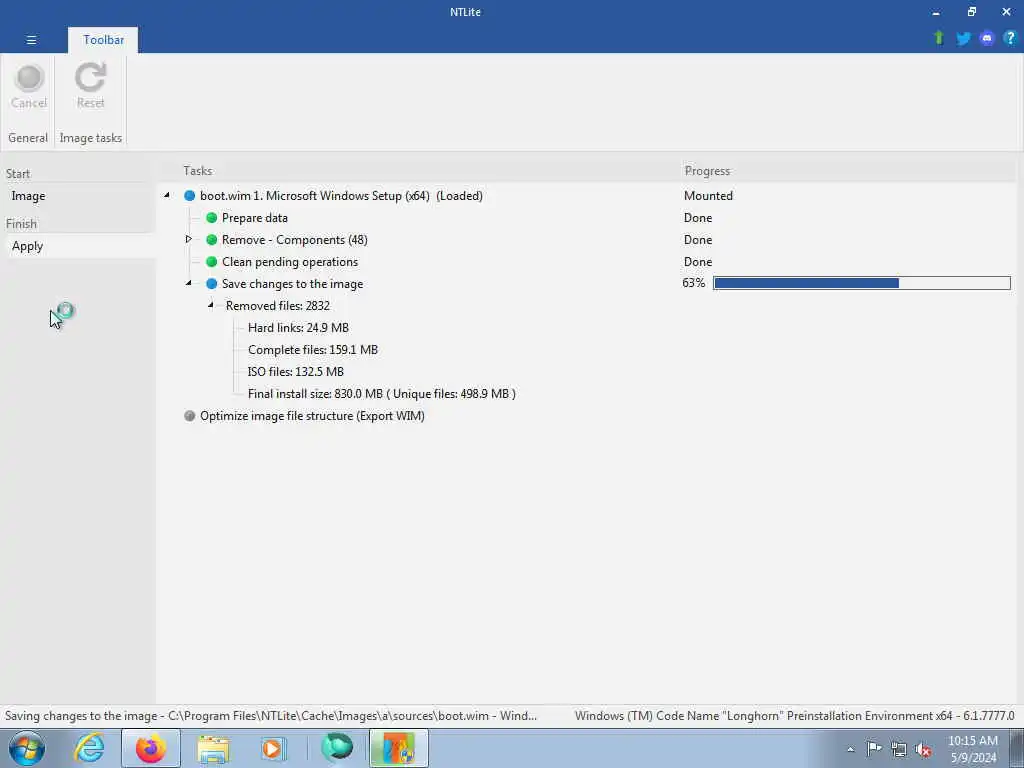
Task: Click the Action Center flag icon
Action: click(874, 748)
